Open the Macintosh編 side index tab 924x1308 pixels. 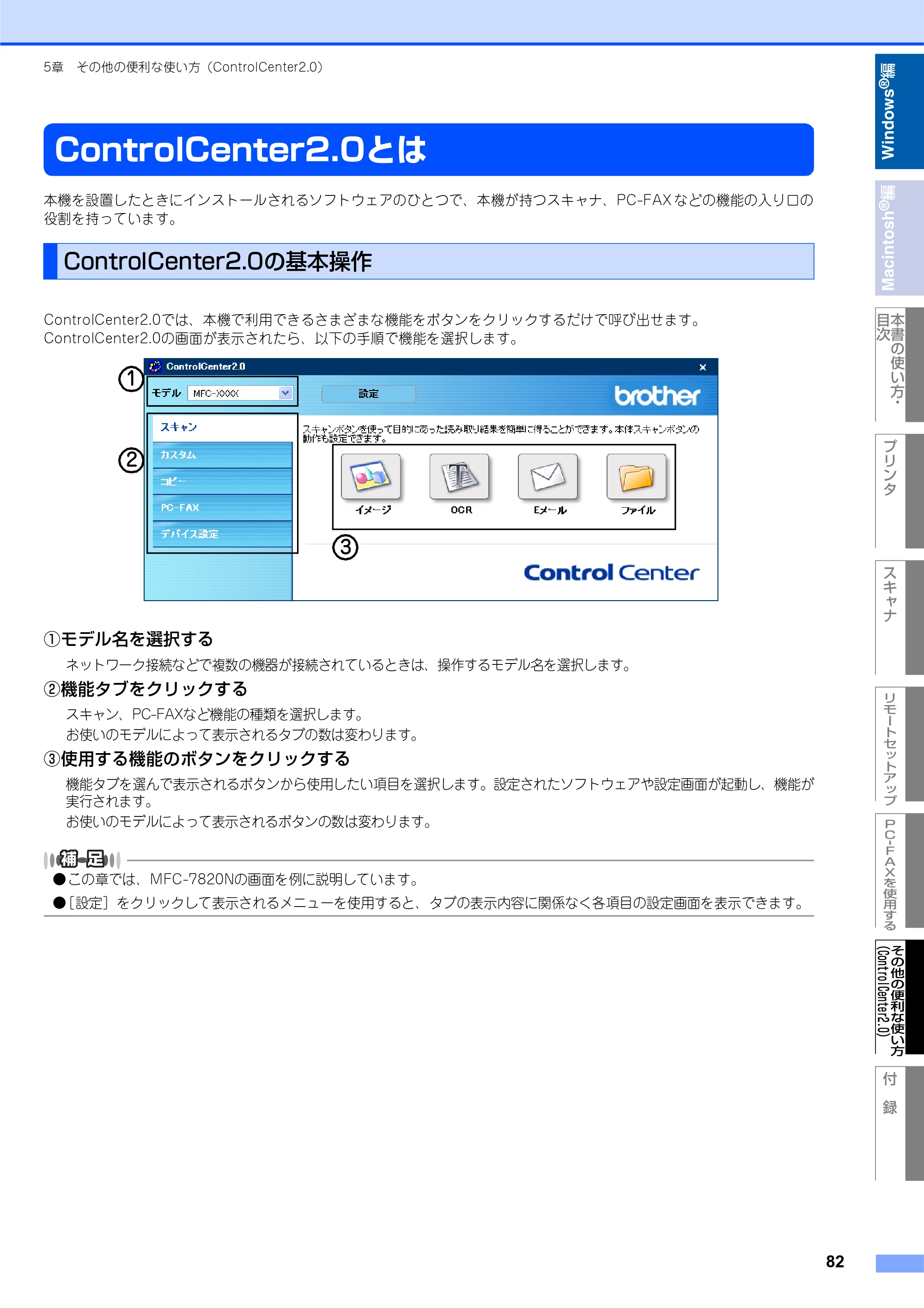pyautogui.click(x=899, y=237)
